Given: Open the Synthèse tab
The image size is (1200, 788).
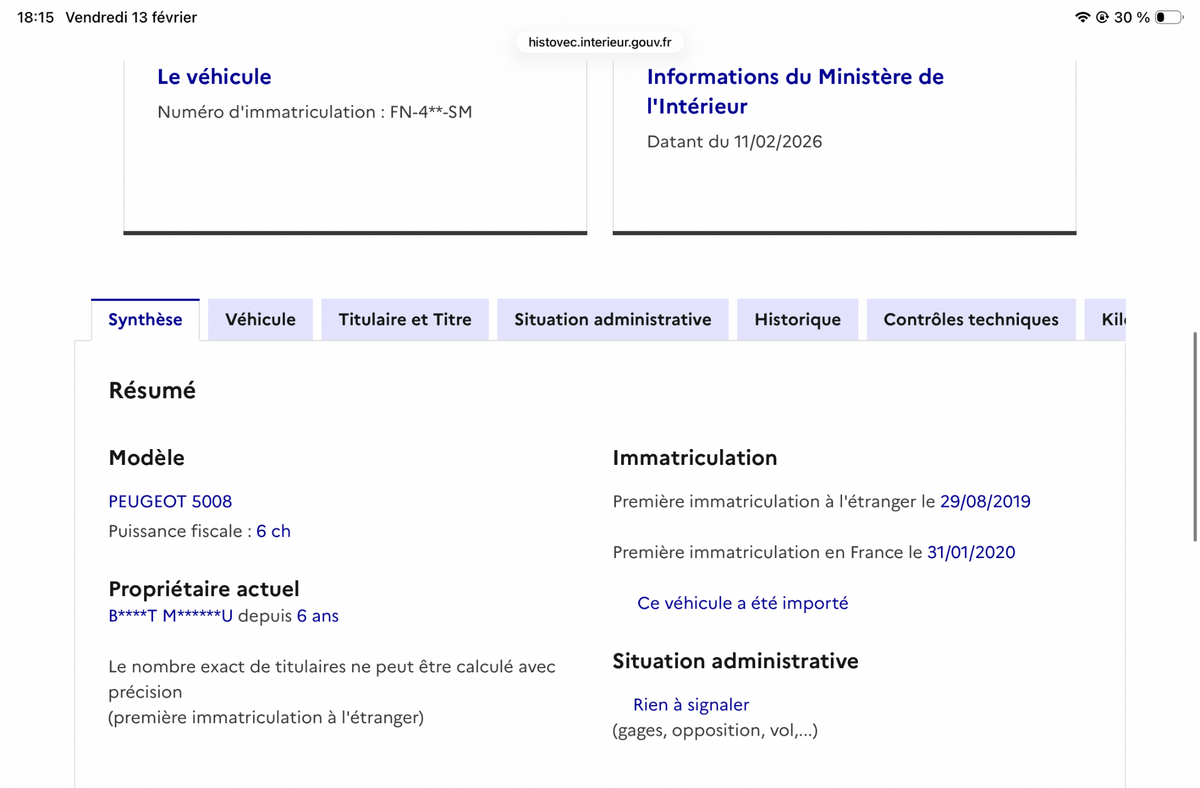Looking at the screenshot, I should click(x=145, y=320).
